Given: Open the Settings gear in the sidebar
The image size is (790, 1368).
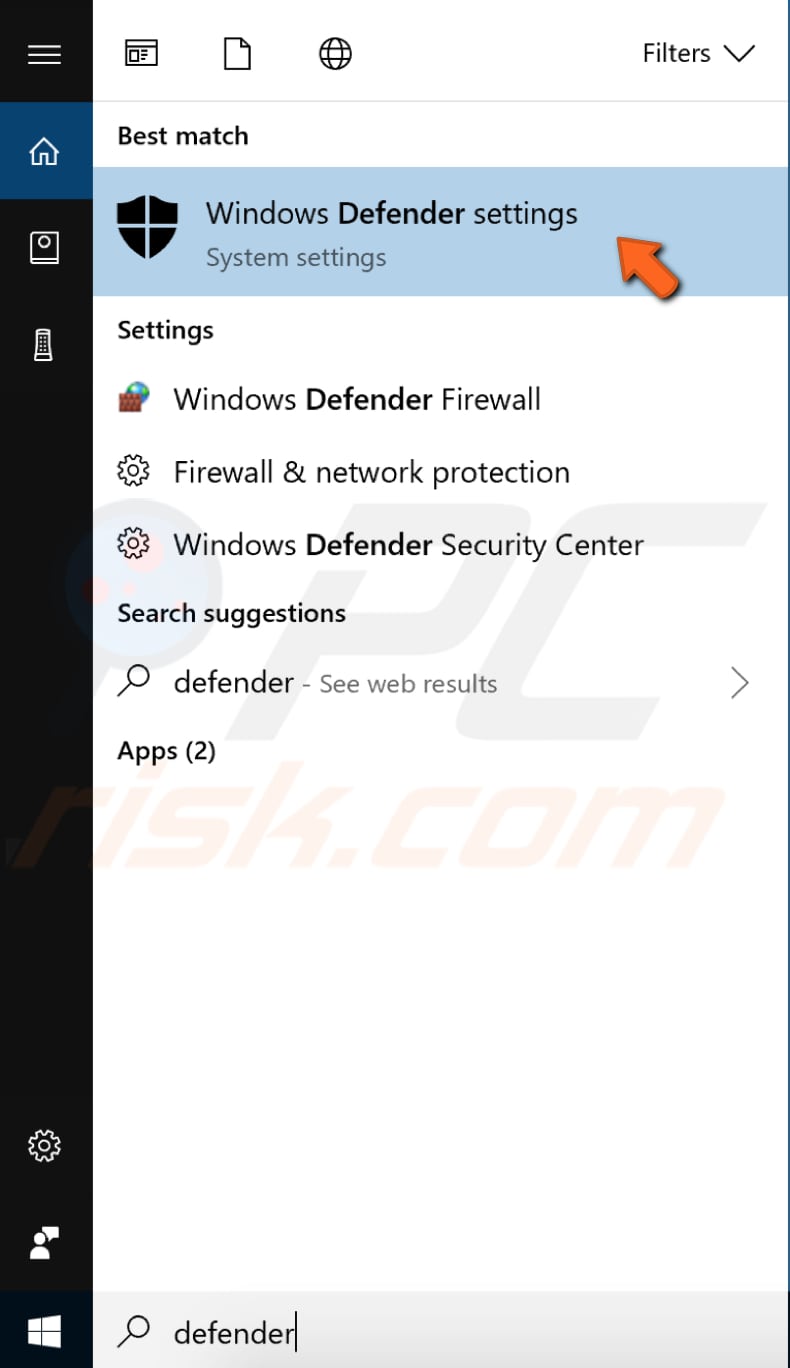Looking at the screenshot, I should point(45,1145).
